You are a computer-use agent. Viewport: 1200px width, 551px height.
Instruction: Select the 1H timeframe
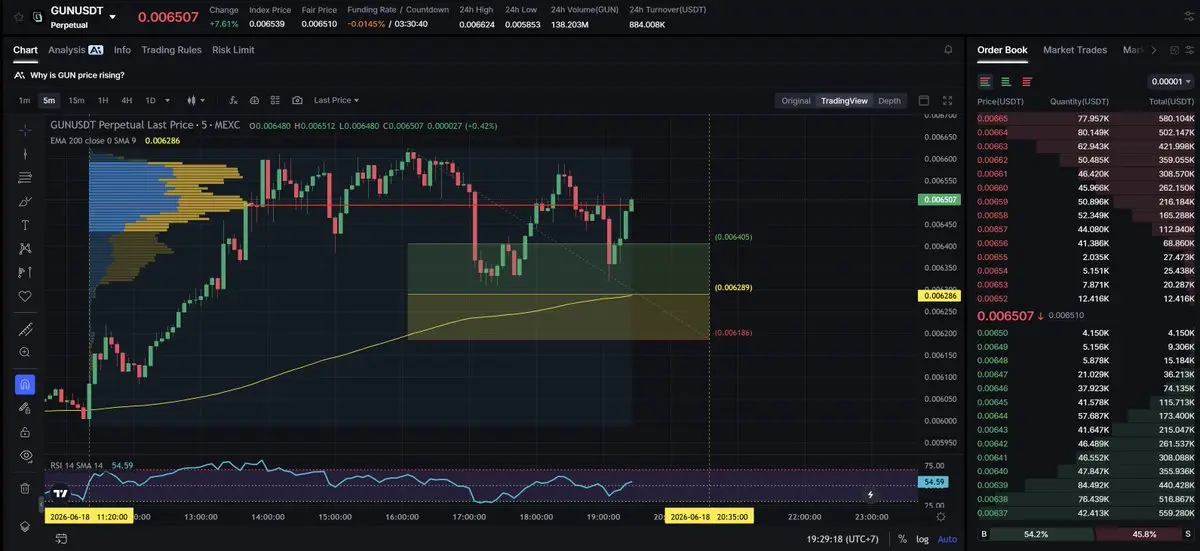102,100
